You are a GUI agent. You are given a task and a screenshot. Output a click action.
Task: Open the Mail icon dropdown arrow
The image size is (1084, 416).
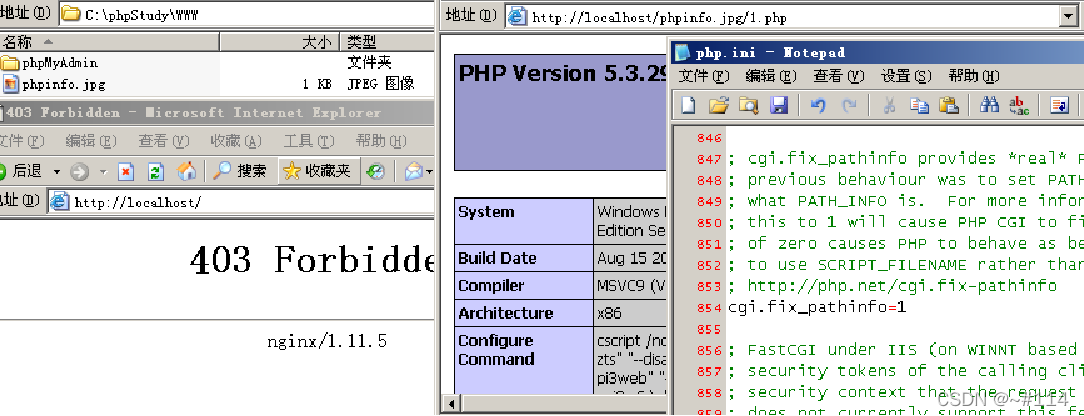[429, 171]
